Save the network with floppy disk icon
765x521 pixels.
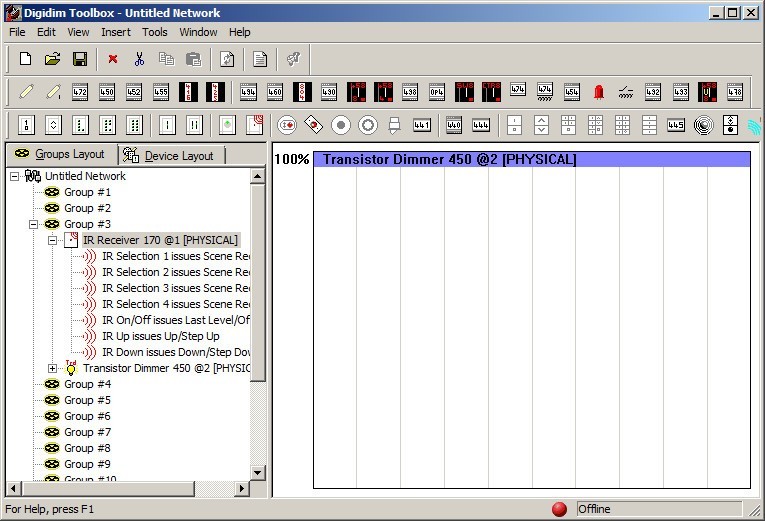point(80,59)
